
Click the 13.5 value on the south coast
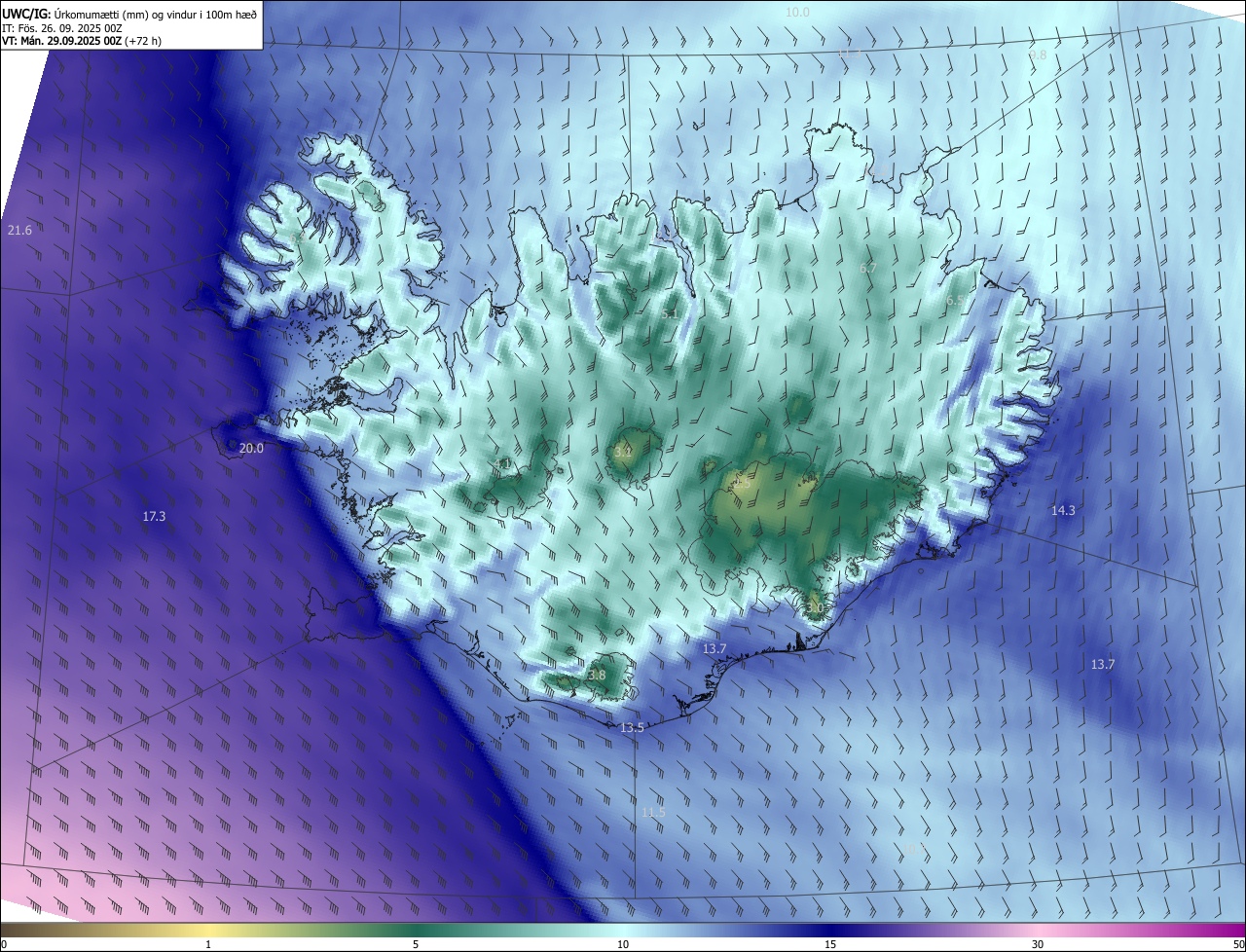[632, 727]
